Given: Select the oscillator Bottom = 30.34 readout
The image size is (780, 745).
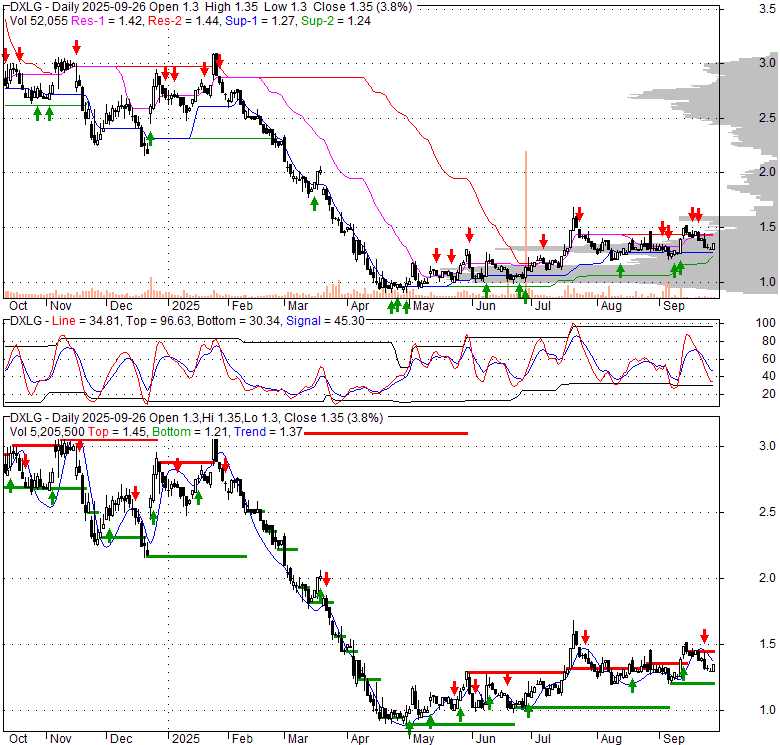Looking at the screenshot, I should [x=238, y=321].
